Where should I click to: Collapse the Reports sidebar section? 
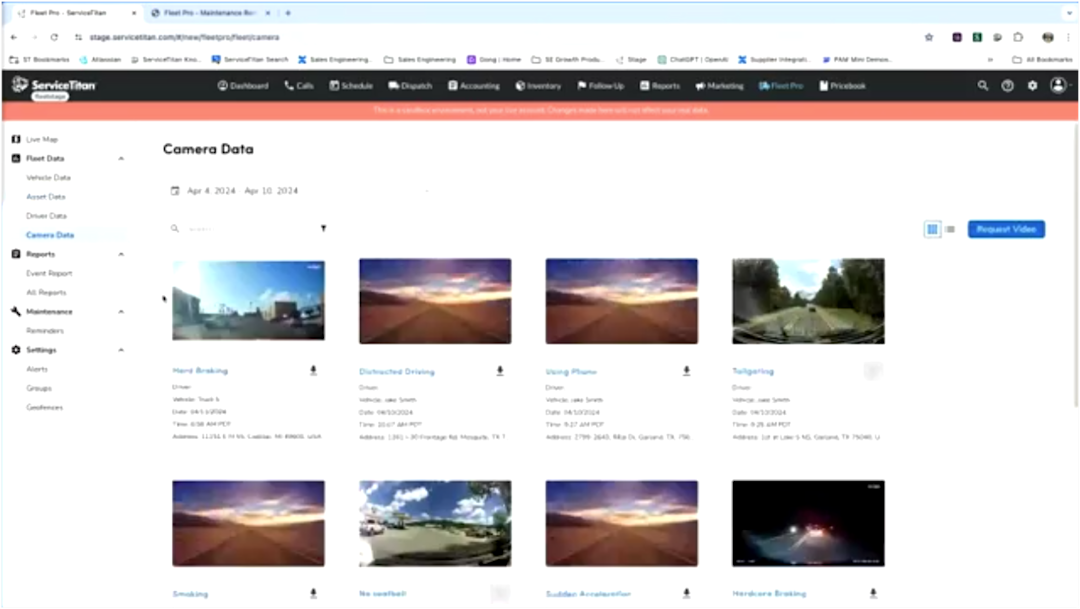121,254
